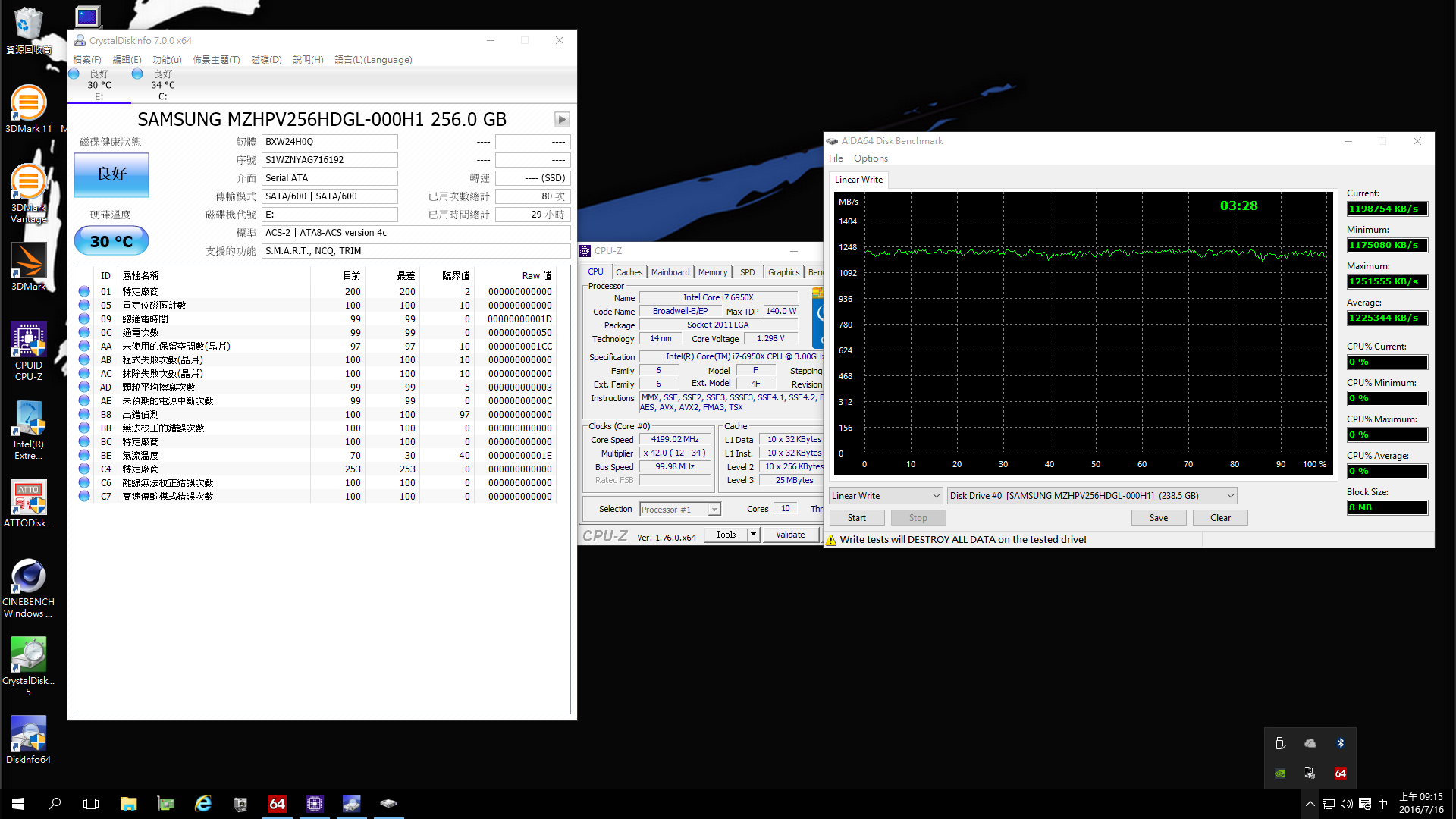The image size is (1456, 819).
Task: Launch CINEBENCH Windows desktop shortcut
Action: (28, 588)
